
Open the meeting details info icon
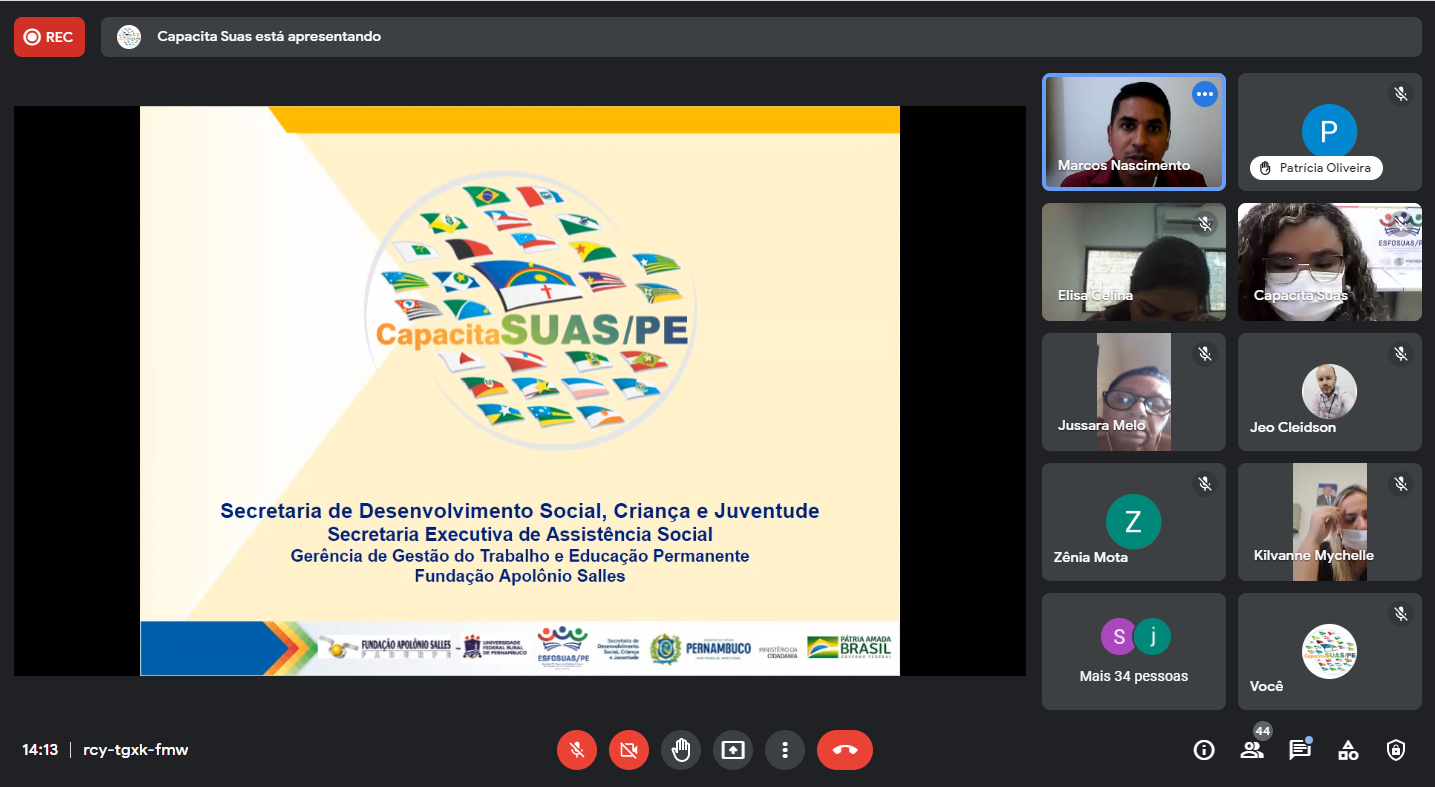tap(1204, 750)
